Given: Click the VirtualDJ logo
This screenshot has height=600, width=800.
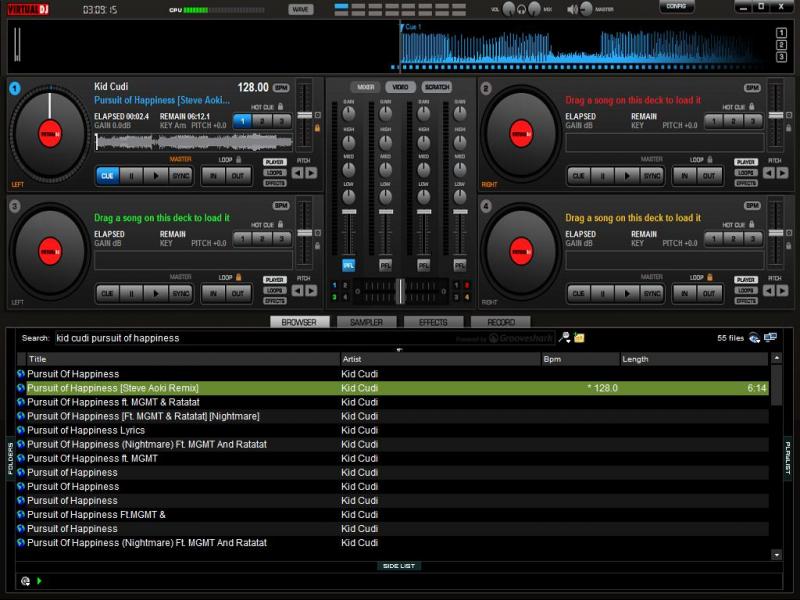Looking at the screenshot, I should pyautogui.click(x=28, y=9).
